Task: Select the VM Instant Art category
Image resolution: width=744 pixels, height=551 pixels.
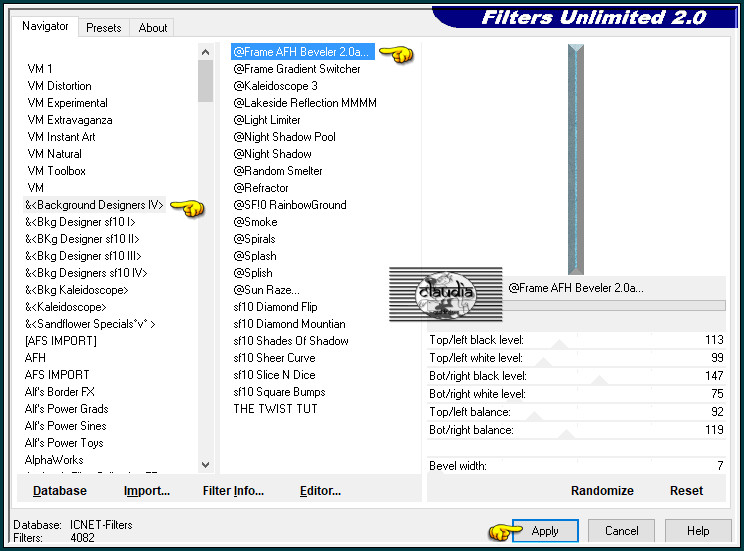Action: 61,137
